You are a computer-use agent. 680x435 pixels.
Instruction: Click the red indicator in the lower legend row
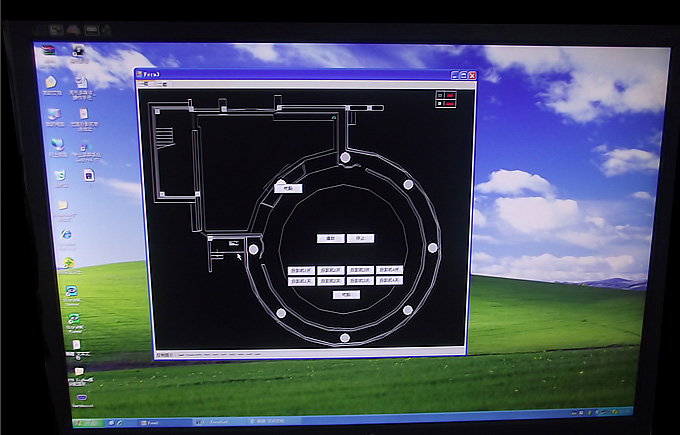coord(450,104)
